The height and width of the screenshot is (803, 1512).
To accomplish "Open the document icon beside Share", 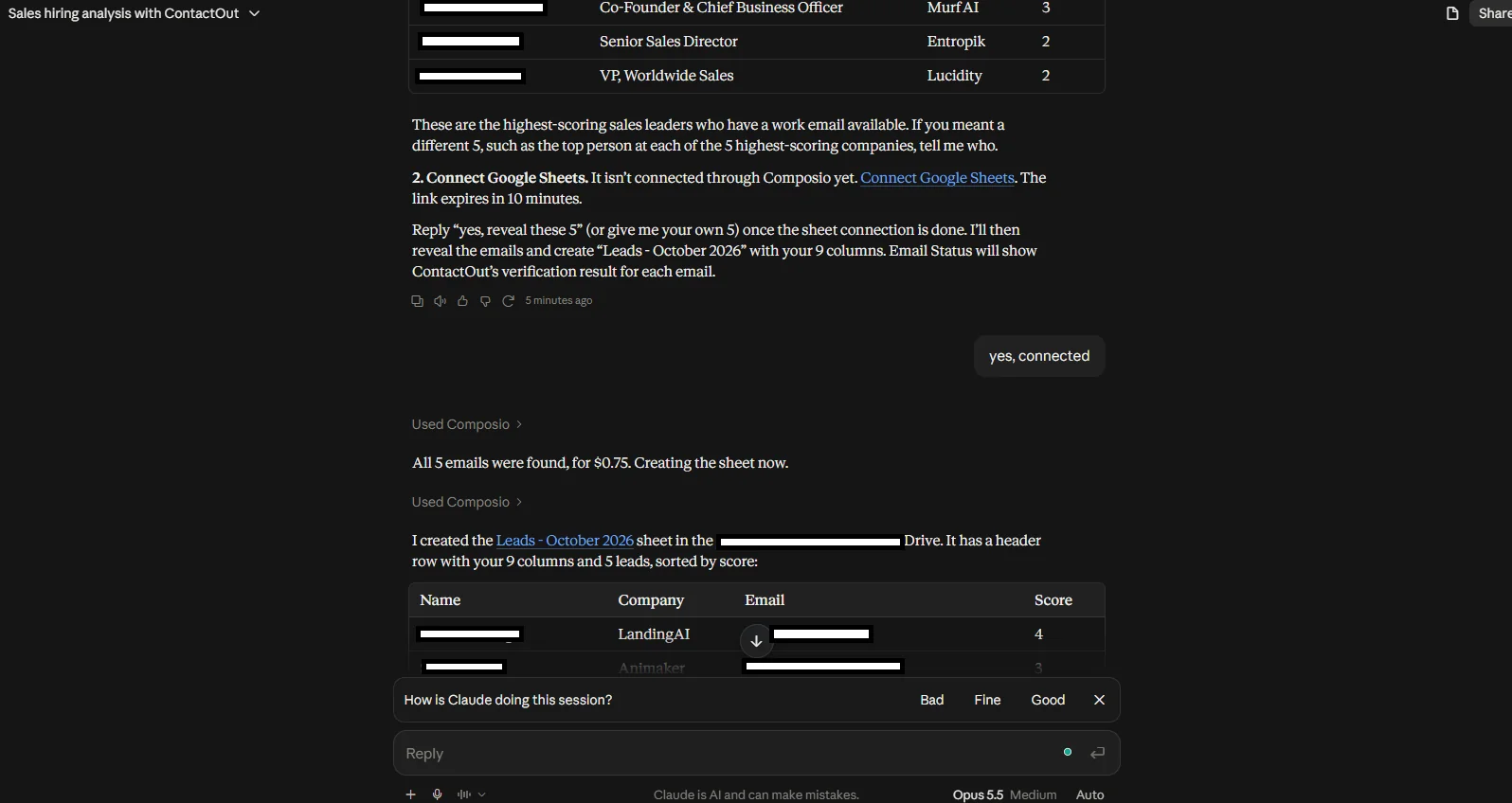I will click(x=1451, y=13).
